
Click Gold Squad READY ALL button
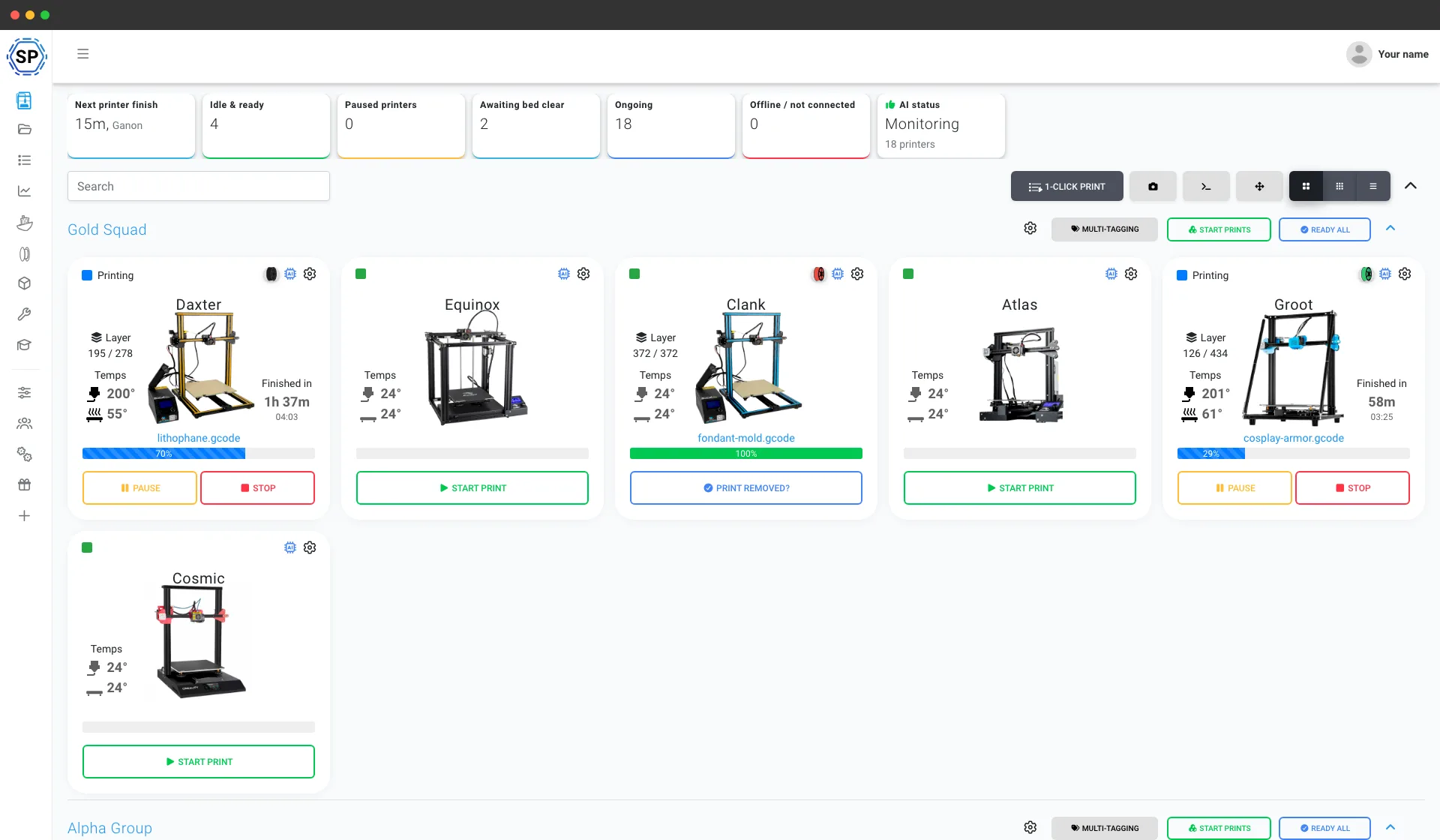pyautogui.click(x=1324, y=229)
